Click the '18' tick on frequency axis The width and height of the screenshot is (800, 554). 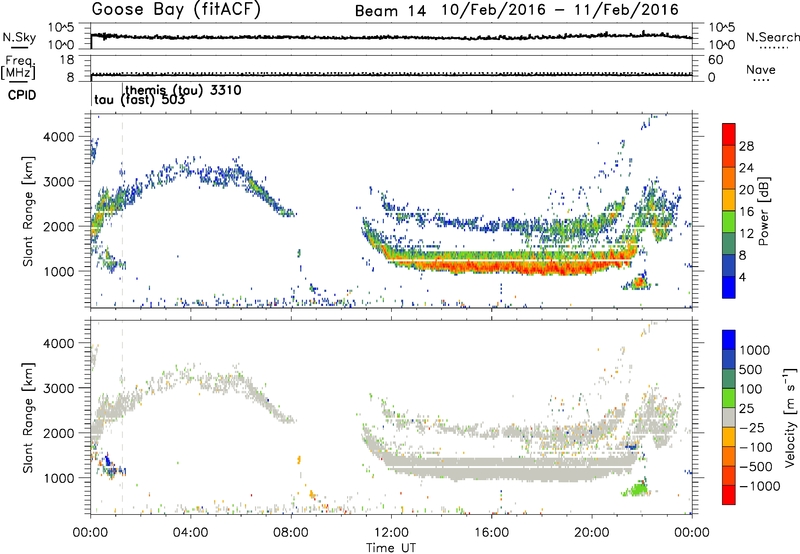(x=67, y=60)
